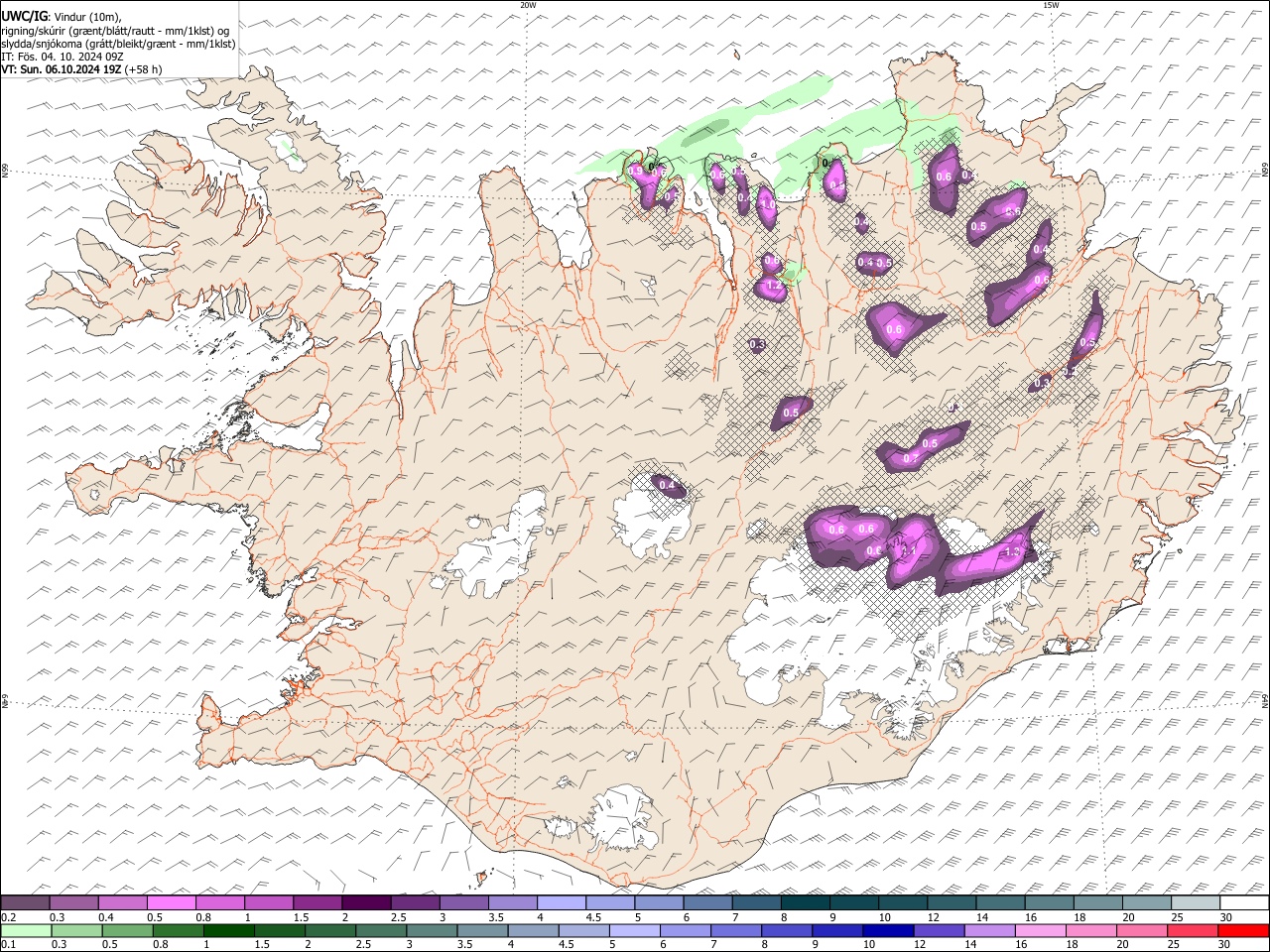Click the lavender 4 mm snow scale swatch
Screen dimensions: 1270x952
[x=562, y=902]
